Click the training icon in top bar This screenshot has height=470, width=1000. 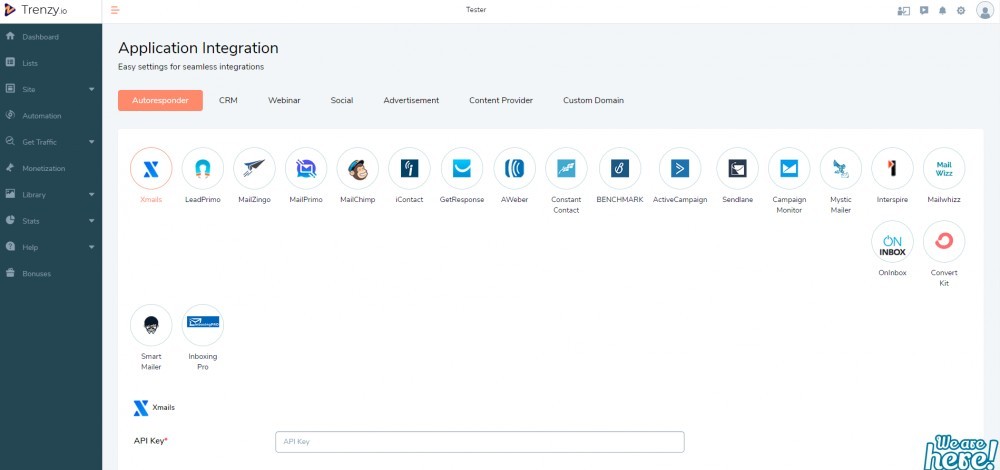903,11
